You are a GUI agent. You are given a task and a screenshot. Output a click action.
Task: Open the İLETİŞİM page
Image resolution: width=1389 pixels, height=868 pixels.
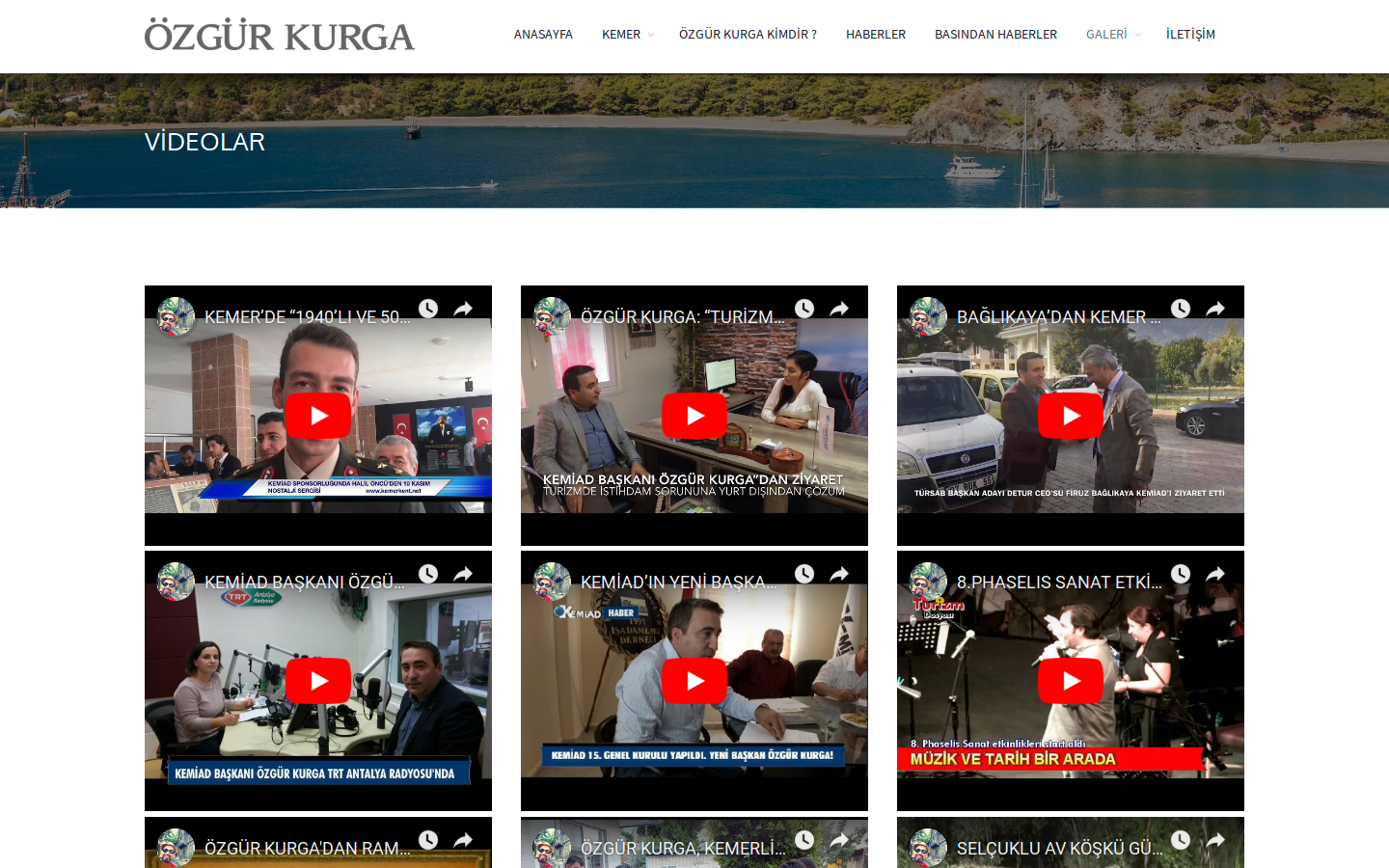[1190, 35]
